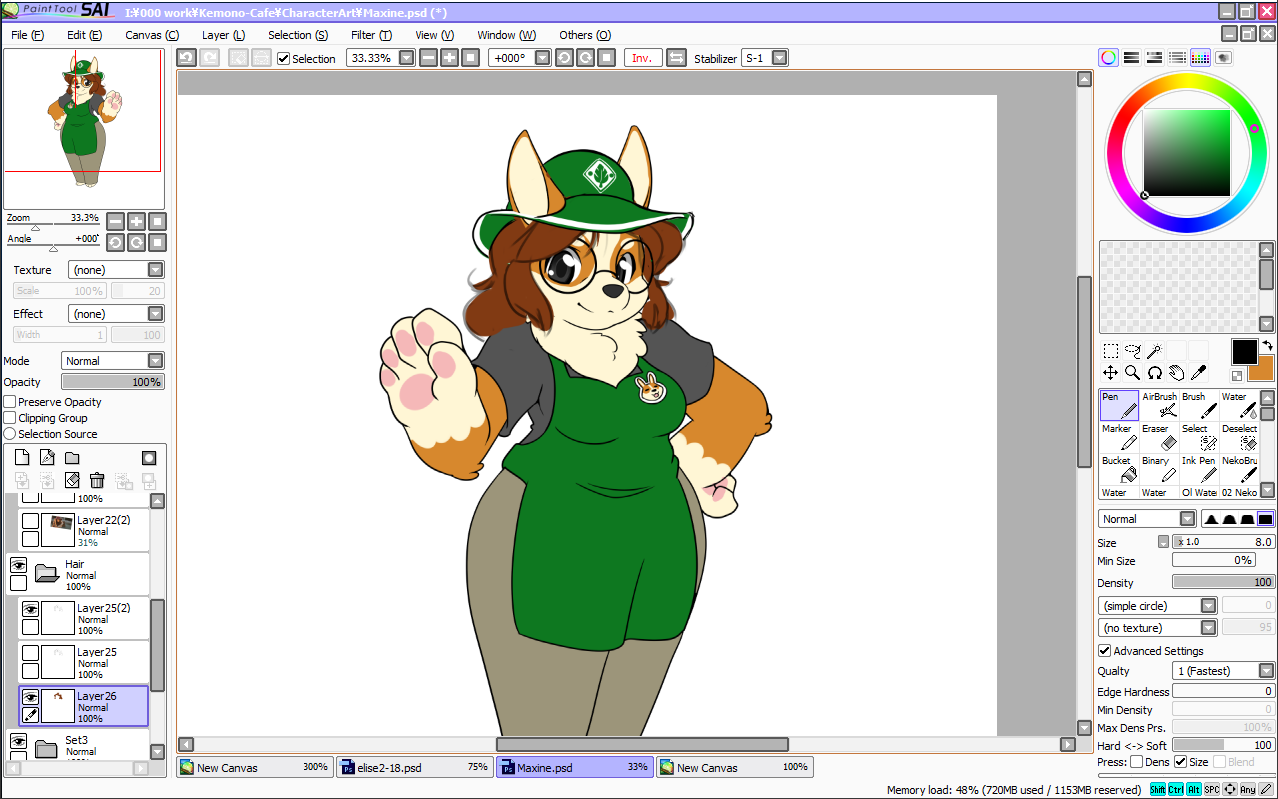Open the simple circle shape dropdown
Image resolution: width=1278 pixels, height=799 pixels.
(x=1208, y=606)
